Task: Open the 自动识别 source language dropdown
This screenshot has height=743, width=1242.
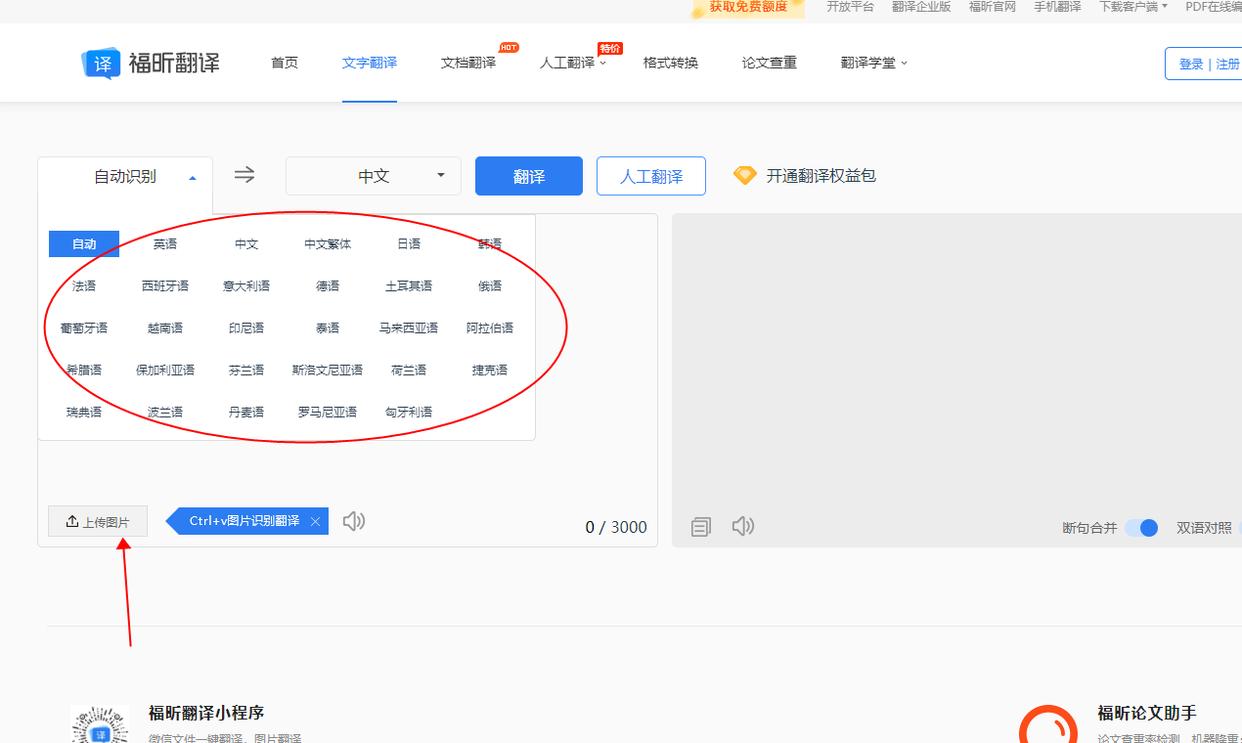Action: pyautogui.click(x=125, y=177)
